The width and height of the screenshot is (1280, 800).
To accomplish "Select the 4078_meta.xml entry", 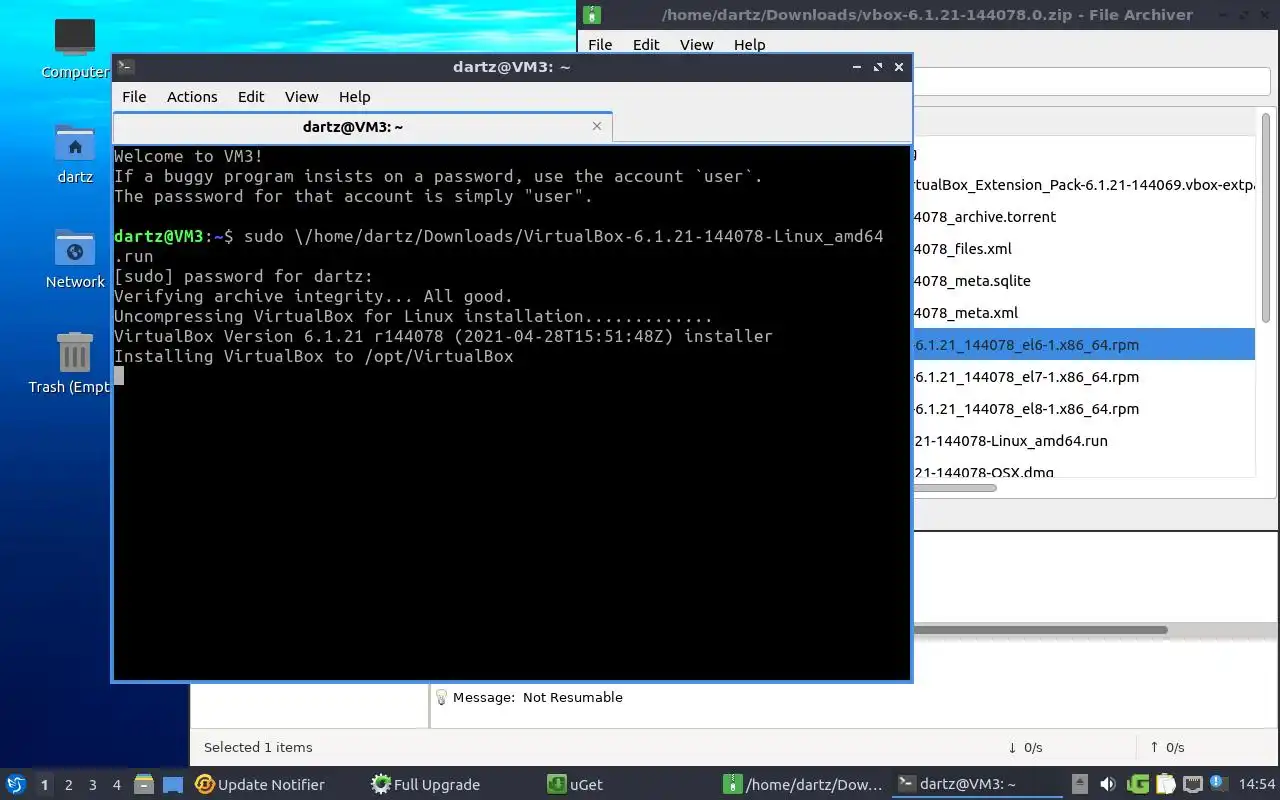I will [1084, 313].
